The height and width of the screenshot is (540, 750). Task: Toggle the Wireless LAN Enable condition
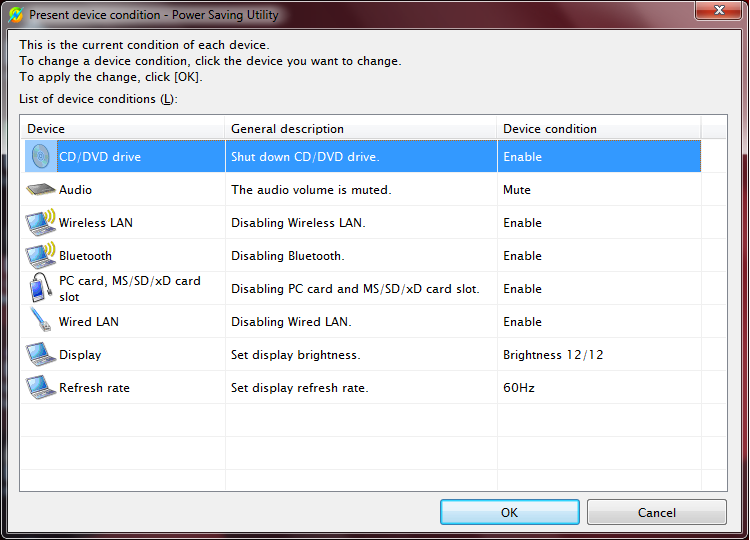522,223
